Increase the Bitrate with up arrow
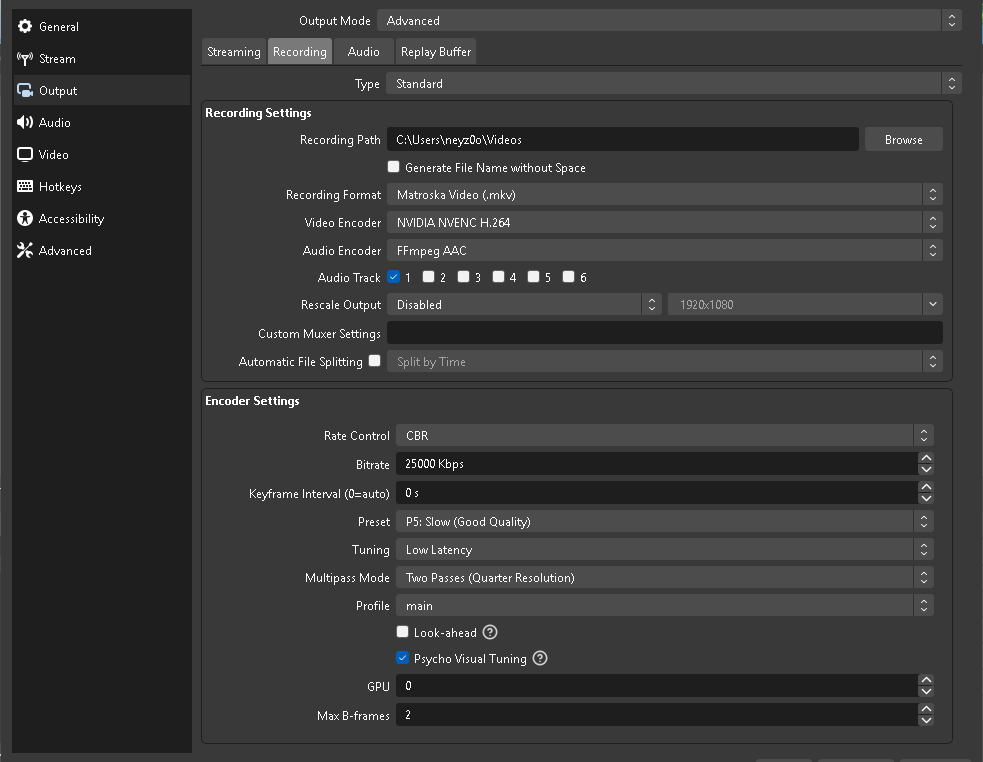The width and height of the screenshot is (983, 762). point(926,458)
